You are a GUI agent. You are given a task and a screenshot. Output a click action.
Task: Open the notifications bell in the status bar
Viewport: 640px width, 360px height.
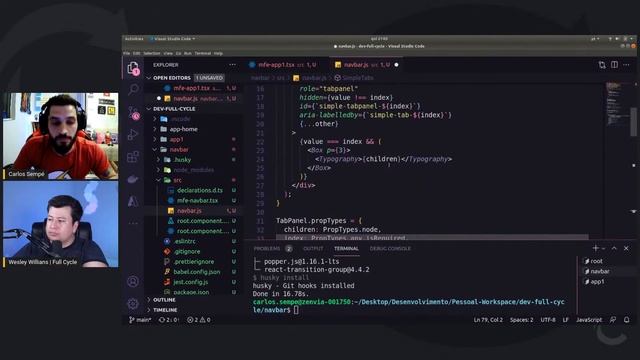(x=627, y=320)
